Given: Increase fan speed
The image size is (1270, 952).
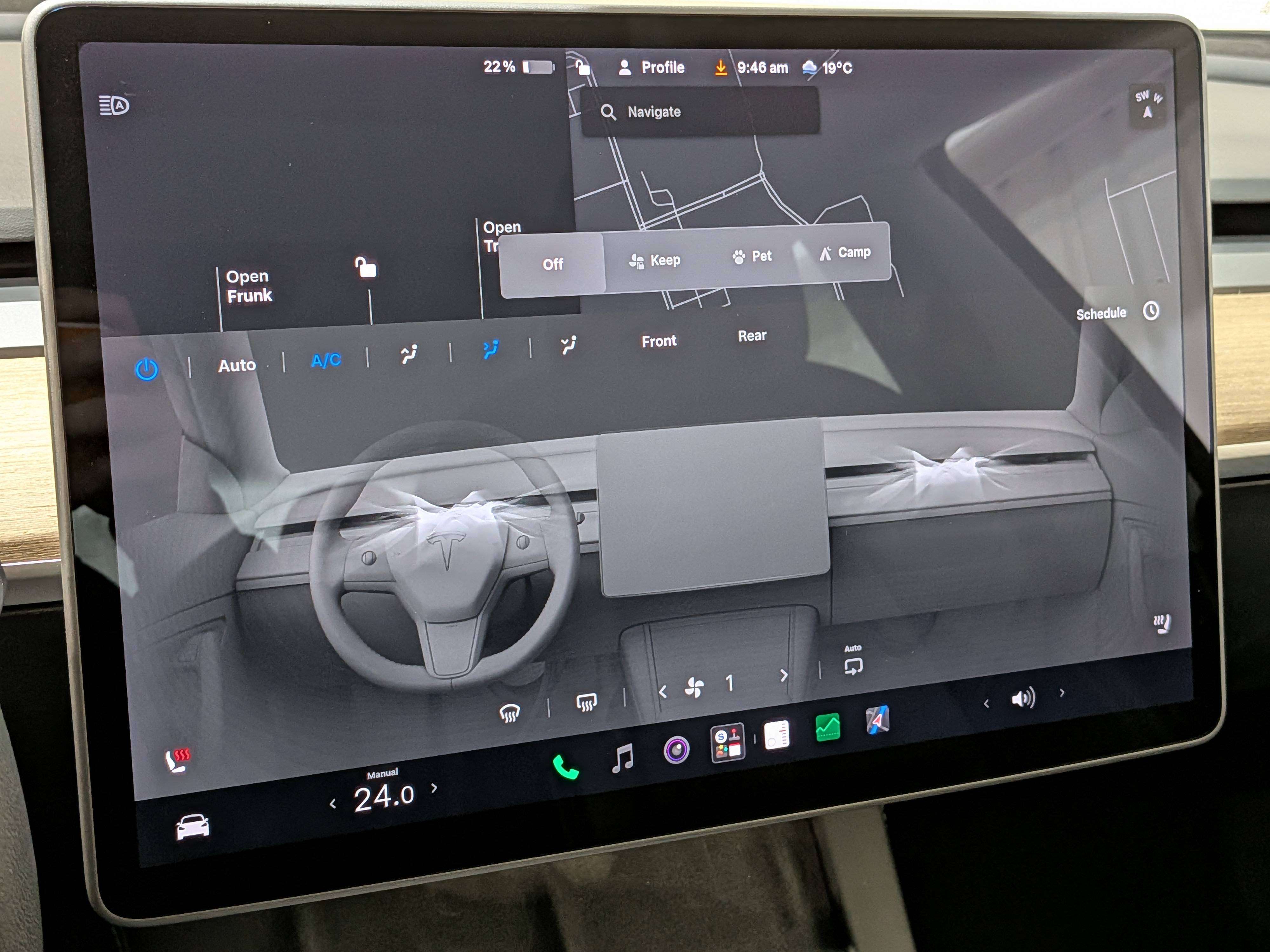Looking at the screenshot, I should click(784, 675).
